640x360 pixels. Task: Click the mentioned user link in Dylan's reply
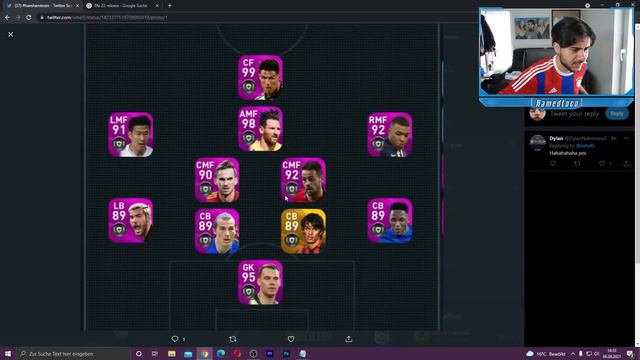pyautogui.click(x=585, y=146)
